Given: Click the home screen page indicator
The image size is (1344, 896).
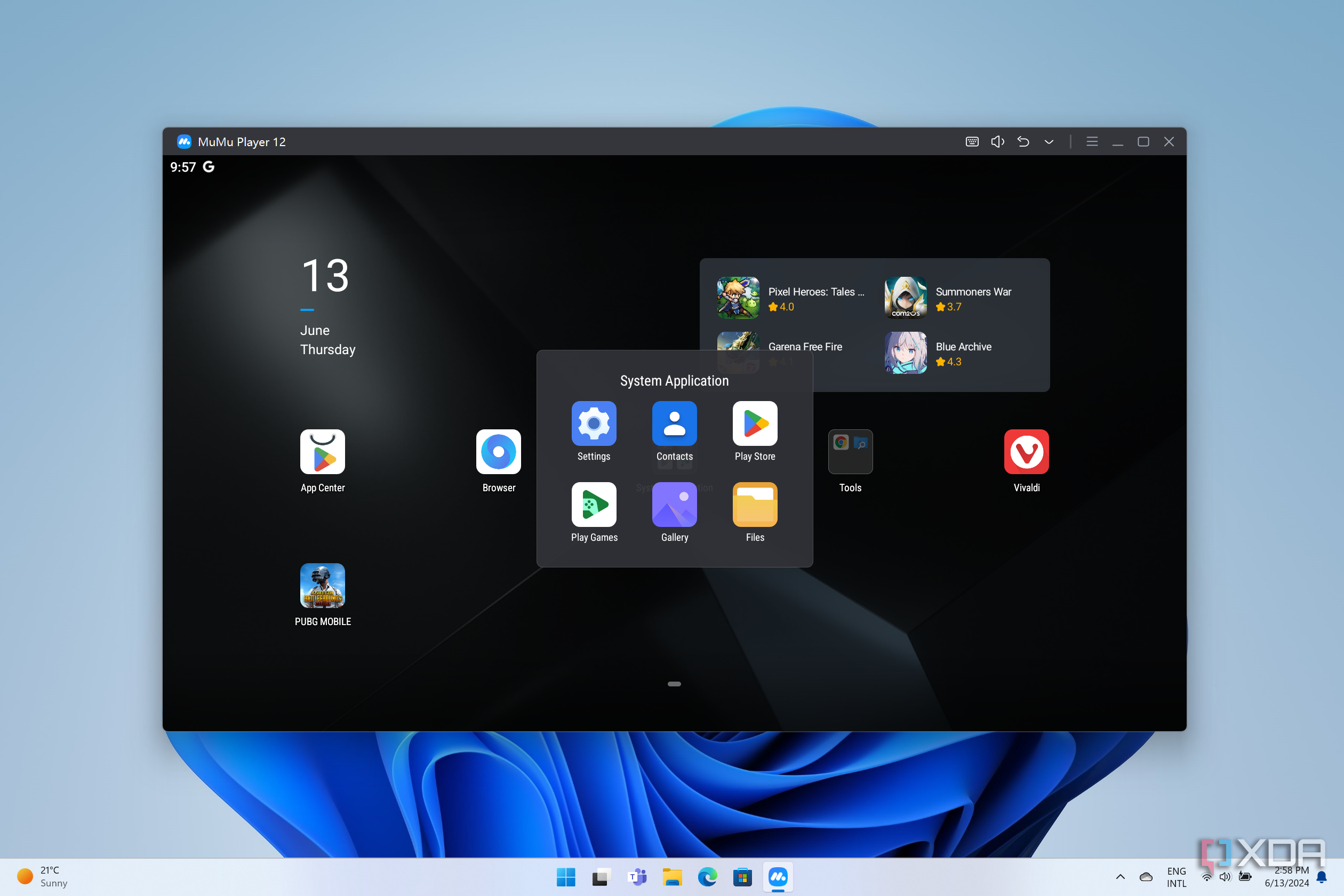Looking at the screenshot, I should click(x=674, y=684).
